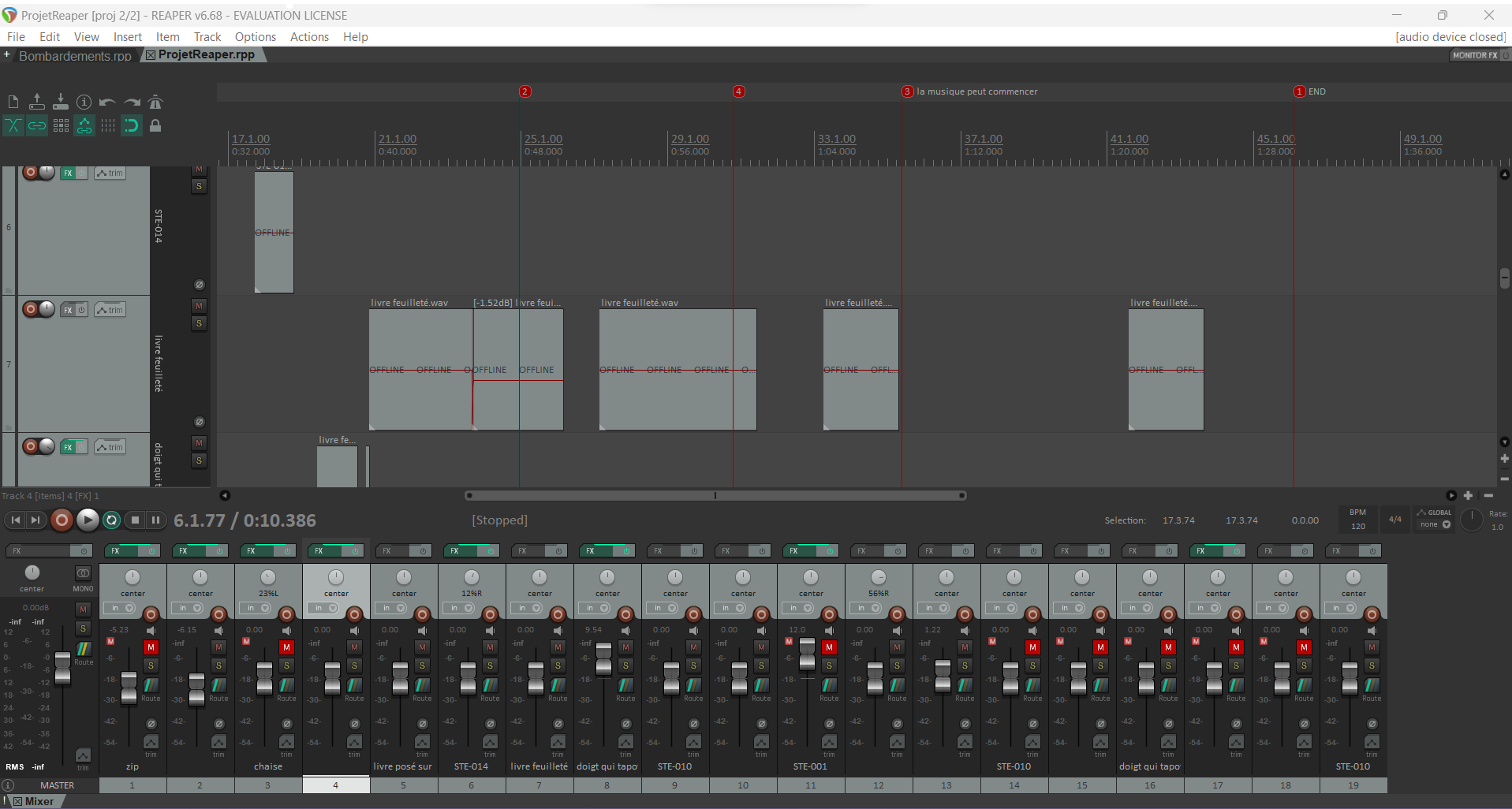This screenshot has height=809, width=1512.
Task: Toggle the locking padlock icon
Action: click(x=155, y=125)
